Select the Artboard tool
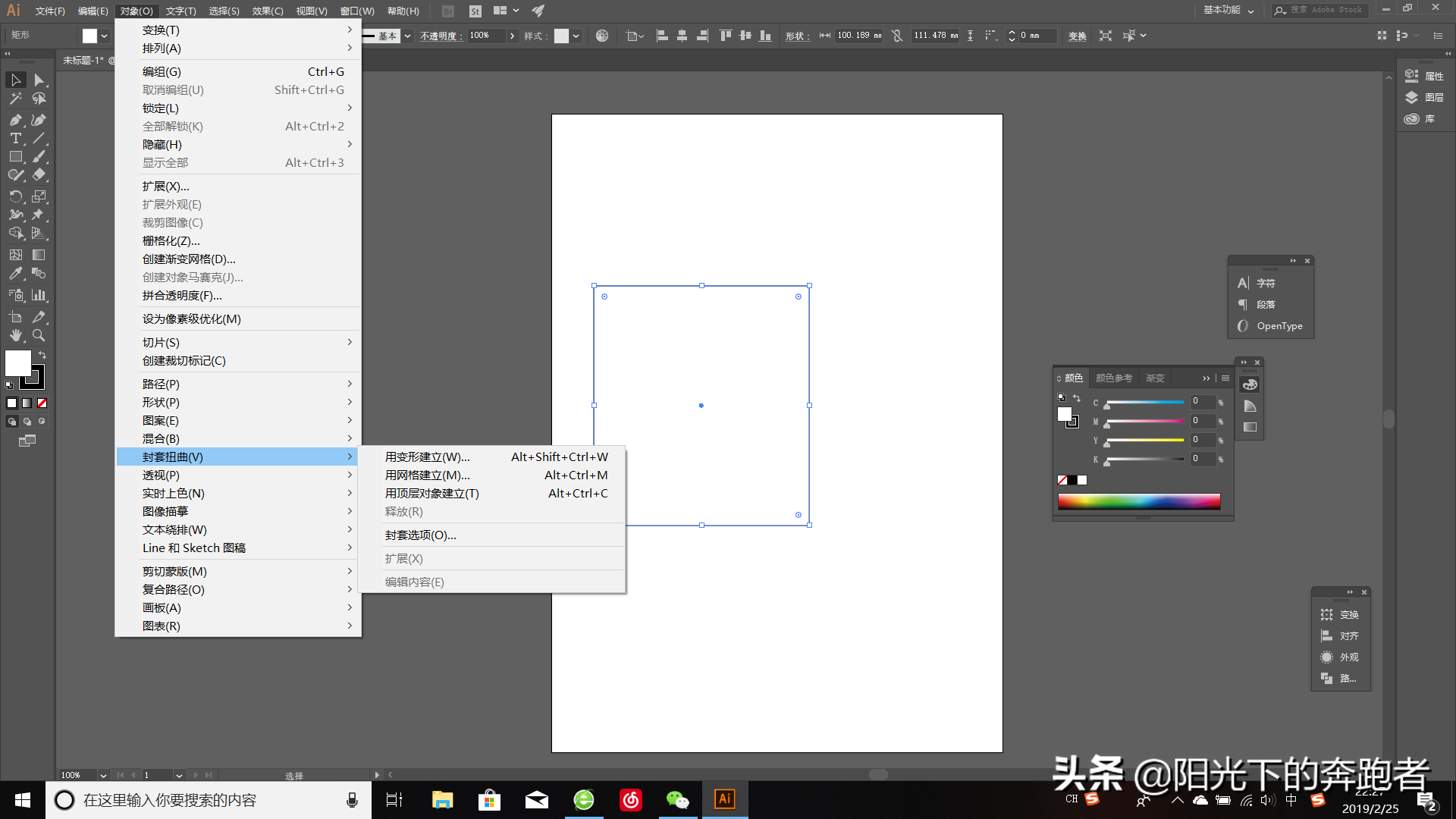The width and height of the screenshot is (1456, 819). pyautogui.click(x=16, y=317)
